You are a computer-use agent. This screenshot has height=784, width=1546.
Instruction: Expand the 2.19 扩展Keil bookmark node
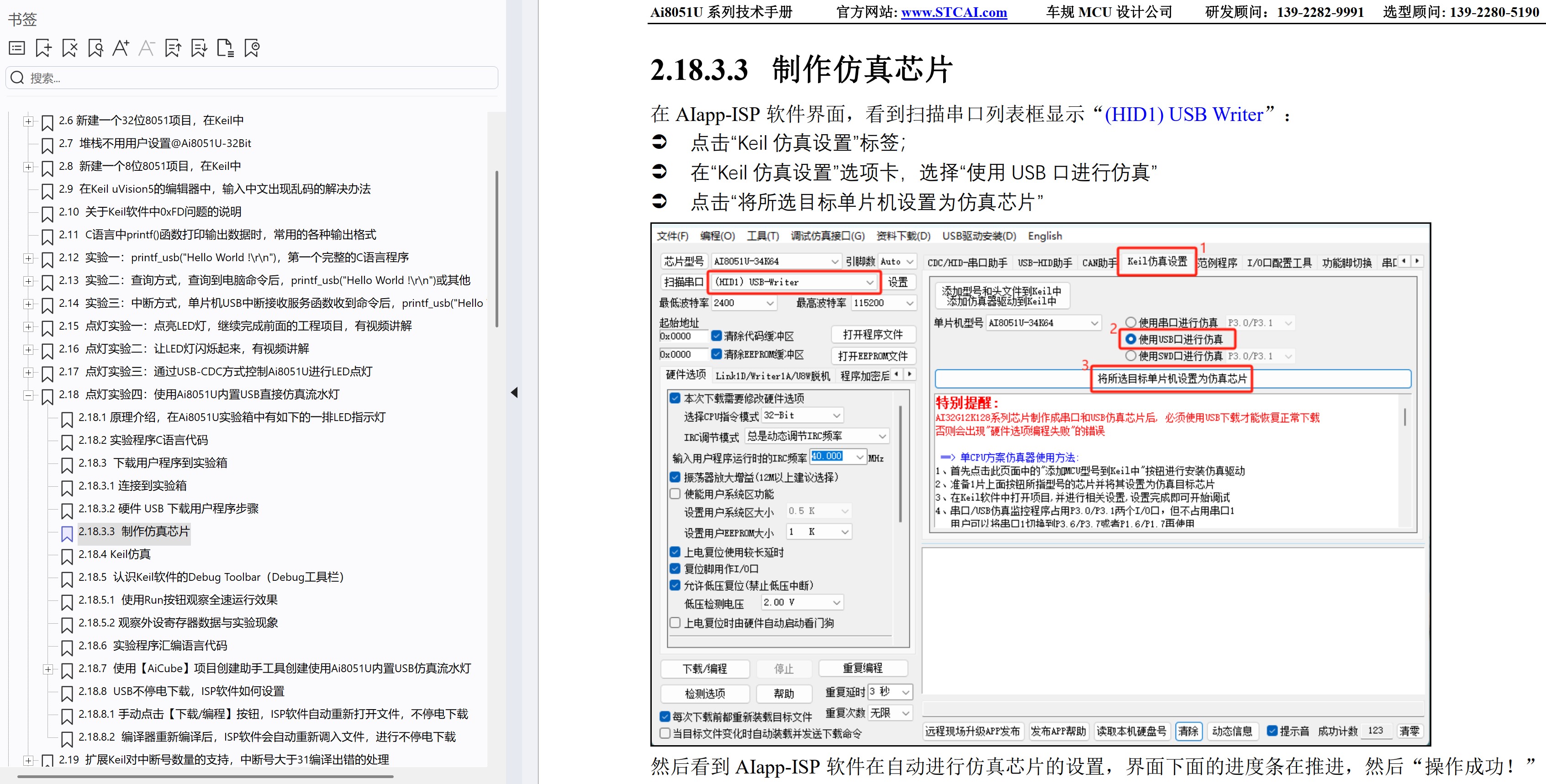point(28,761)
